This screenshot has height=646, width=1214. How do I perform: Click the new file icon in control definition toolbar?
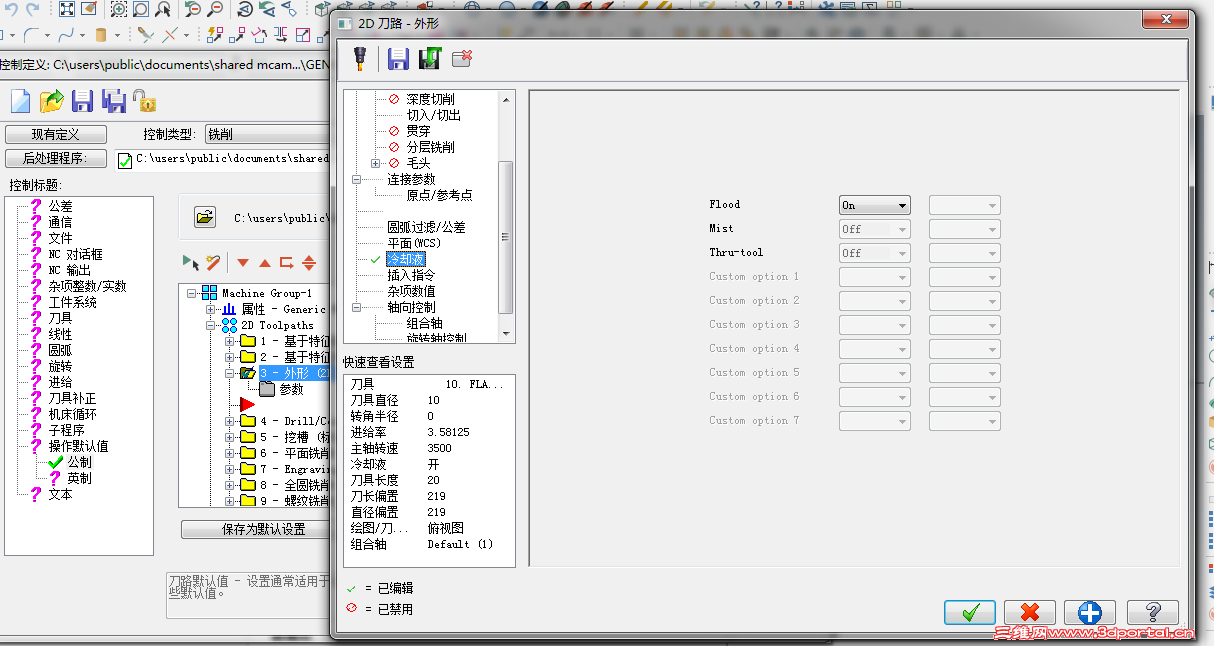(20, 102)
